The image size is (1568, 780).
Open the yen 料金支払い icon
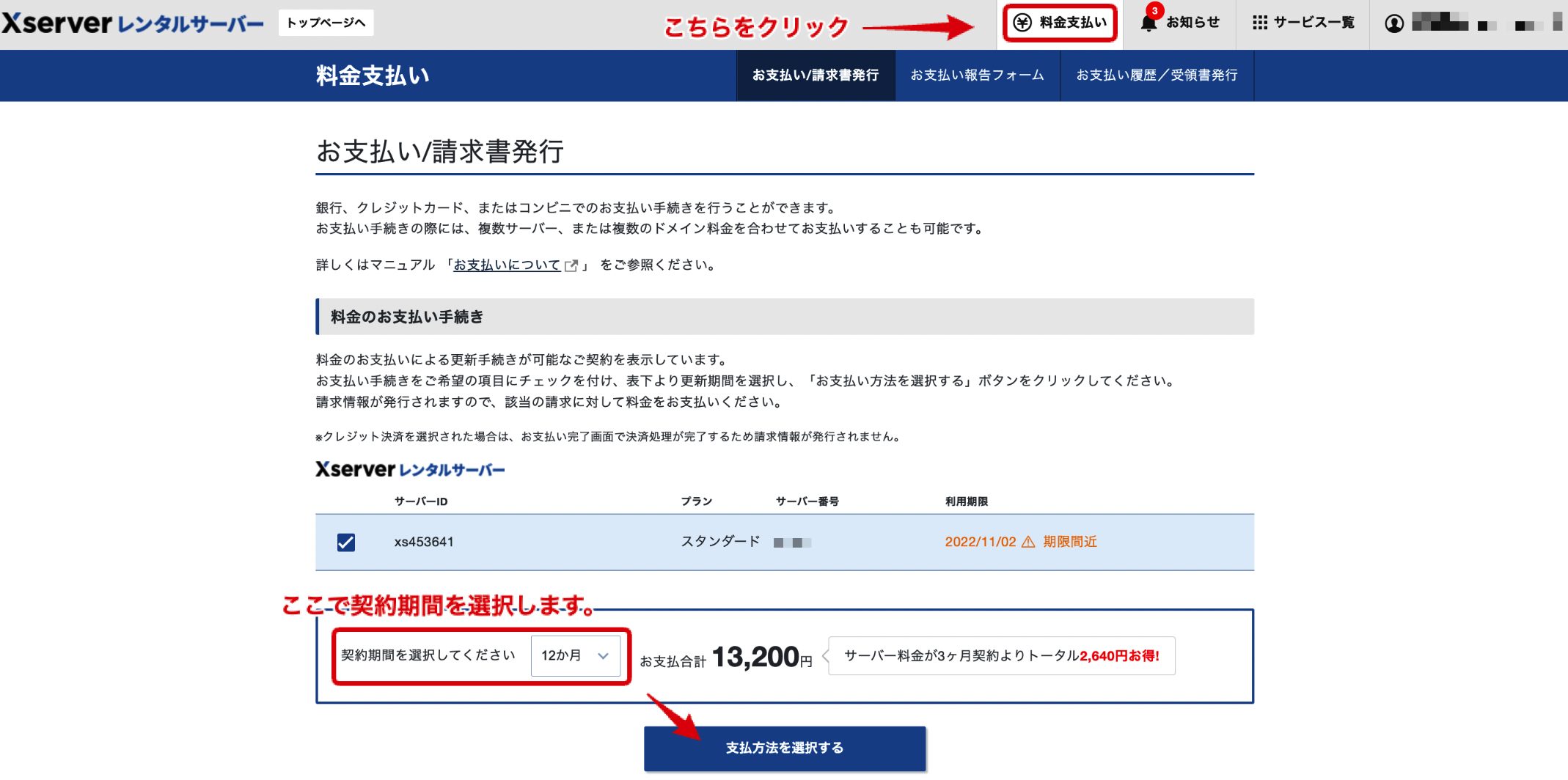coord(1022,23)
